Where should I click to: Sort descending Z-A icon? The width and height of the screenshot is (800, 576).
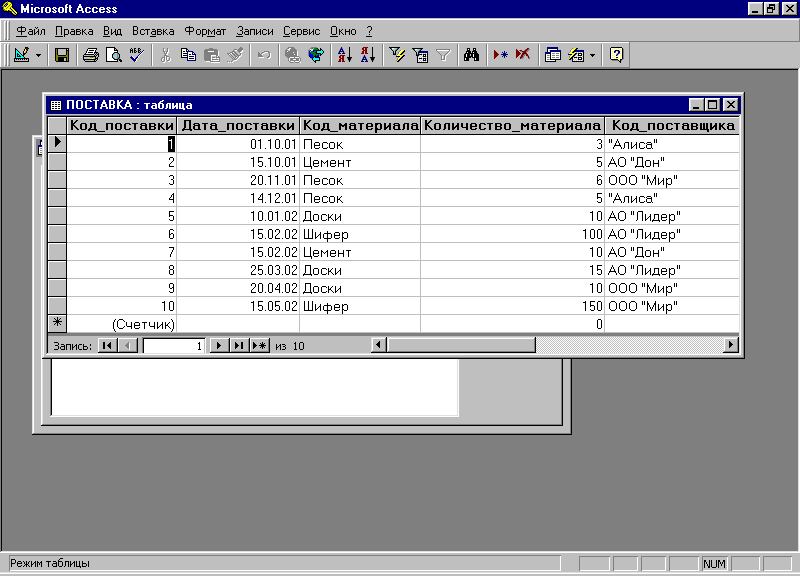click(x=368, y=55)
